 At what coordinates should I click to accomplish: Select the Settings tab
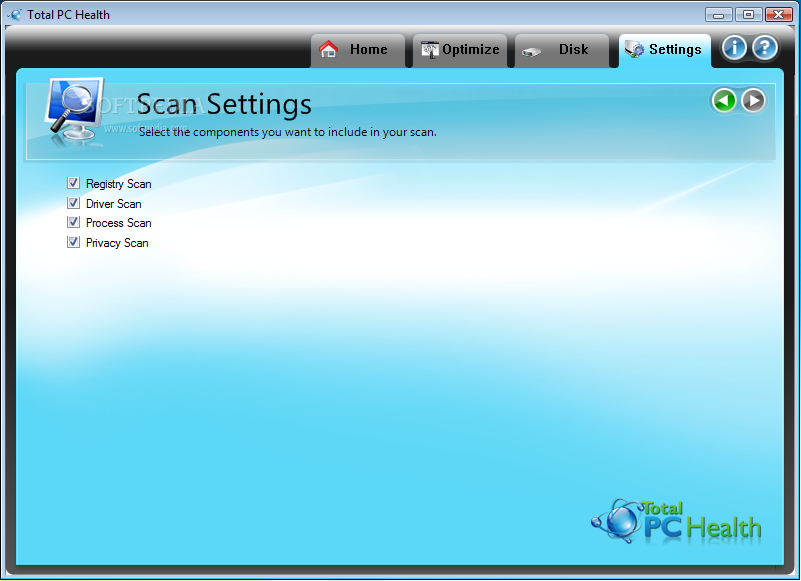pyautogui.click(x=665, y=50)
